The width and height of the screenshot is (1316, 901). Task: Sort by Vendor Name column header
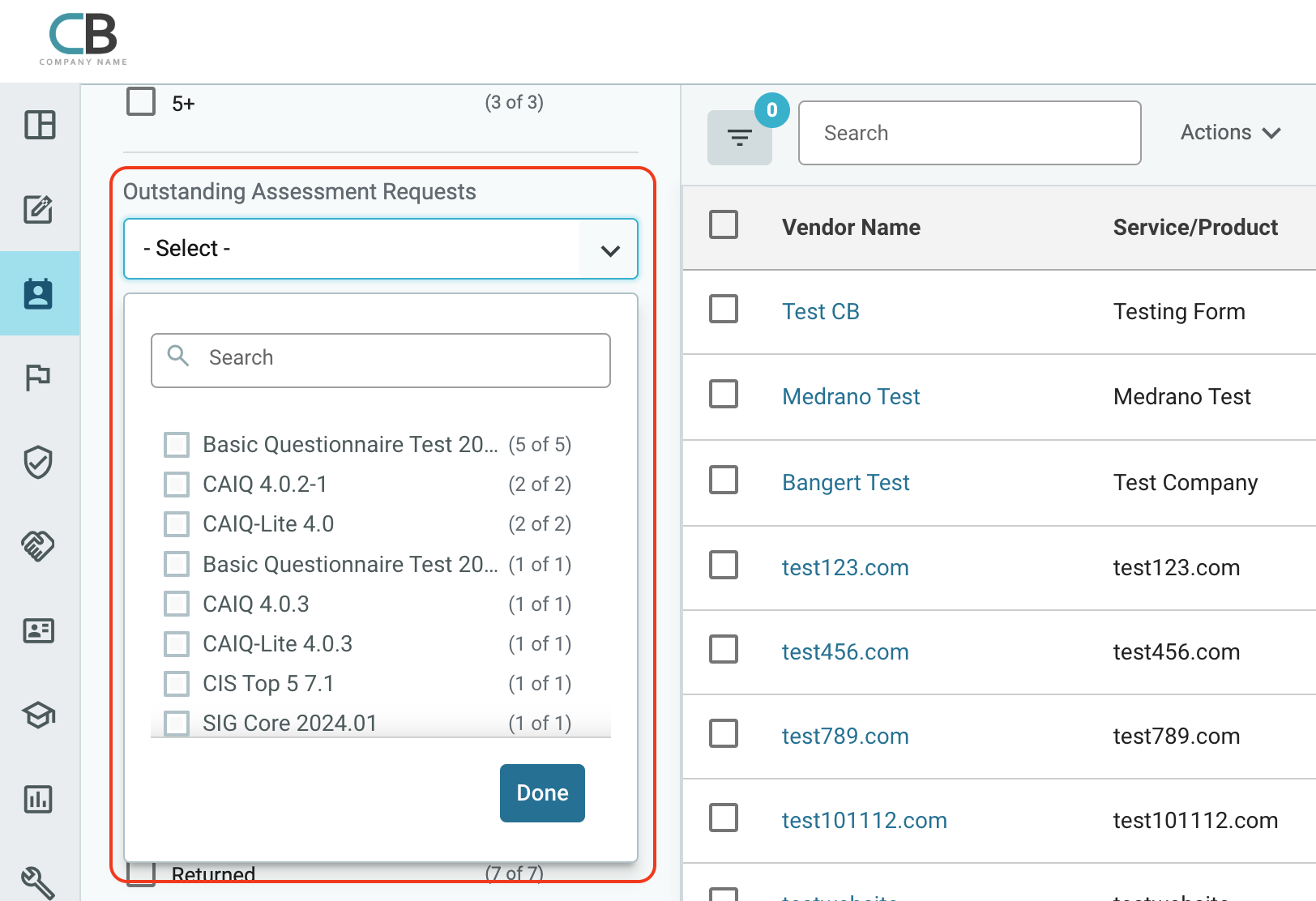click(x=851, y=227)
